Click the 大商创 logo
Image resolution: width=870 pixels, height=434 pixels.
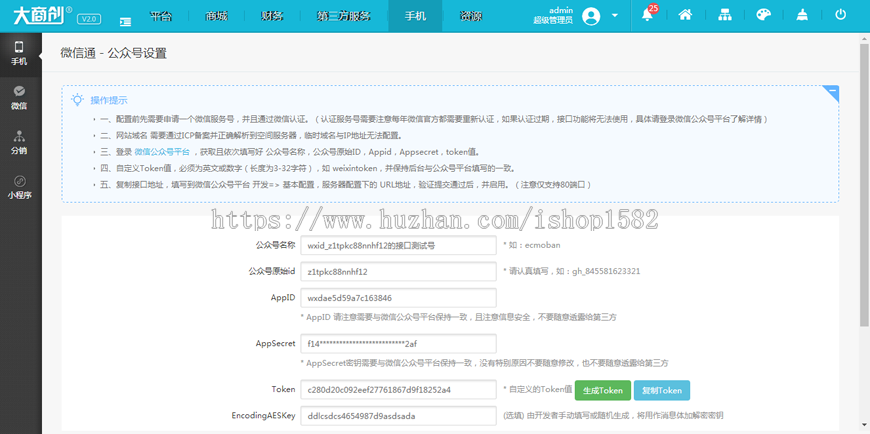(42, 15)
